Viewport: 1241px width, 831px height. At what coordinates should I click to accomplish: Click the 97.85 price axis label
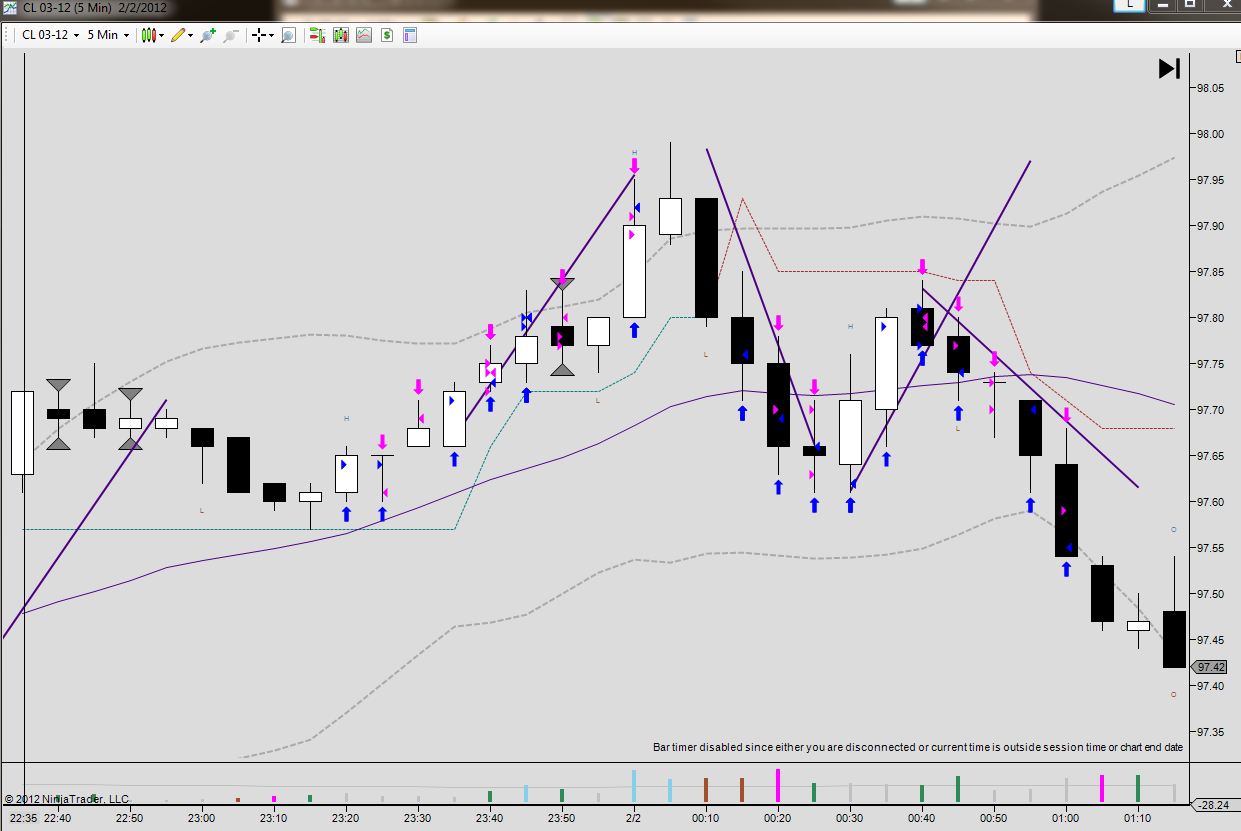[x=1210, y=272]
